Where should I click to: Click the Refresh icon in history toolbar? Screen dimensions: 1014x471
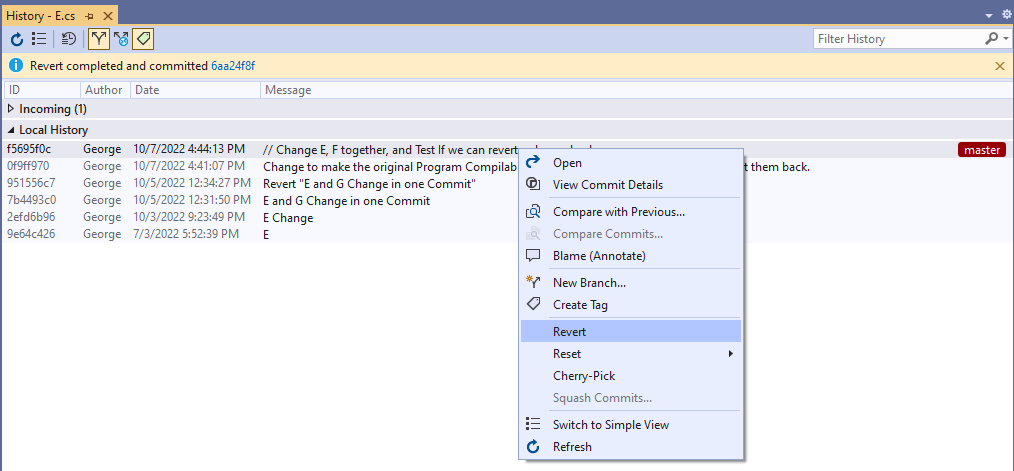point(17,39)
